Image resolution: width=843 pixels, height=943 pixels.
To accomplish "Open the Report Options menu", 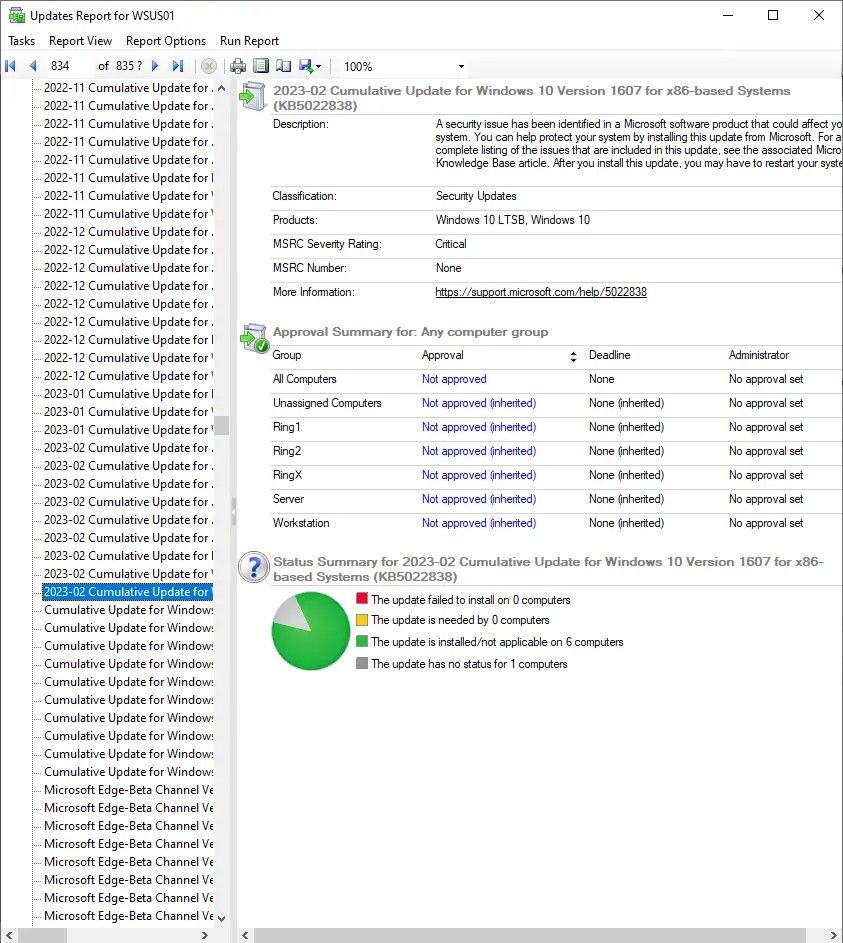I will pos(166,41).
